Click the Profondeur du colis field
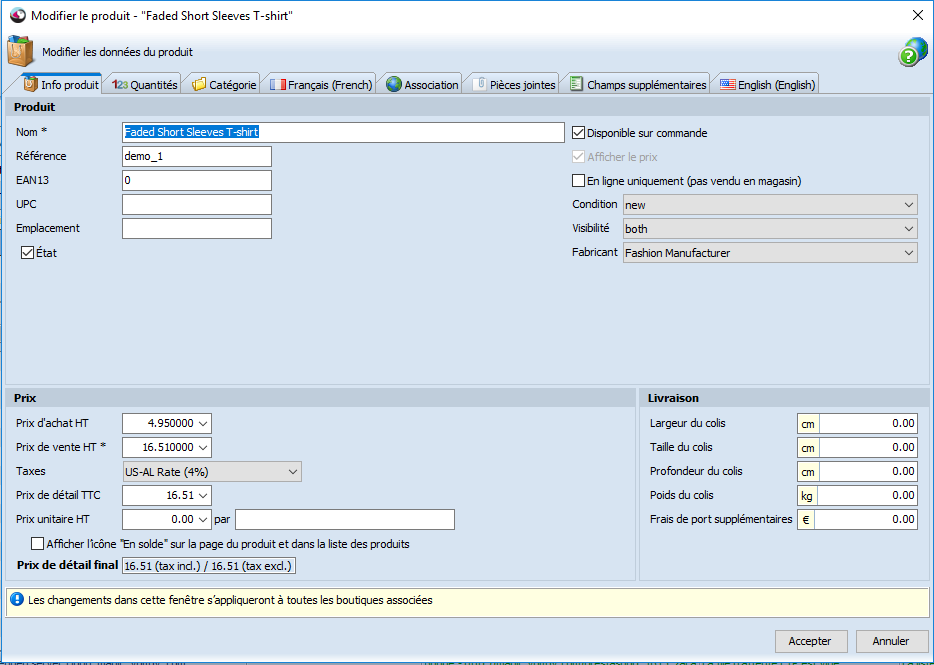 (868, 471)
